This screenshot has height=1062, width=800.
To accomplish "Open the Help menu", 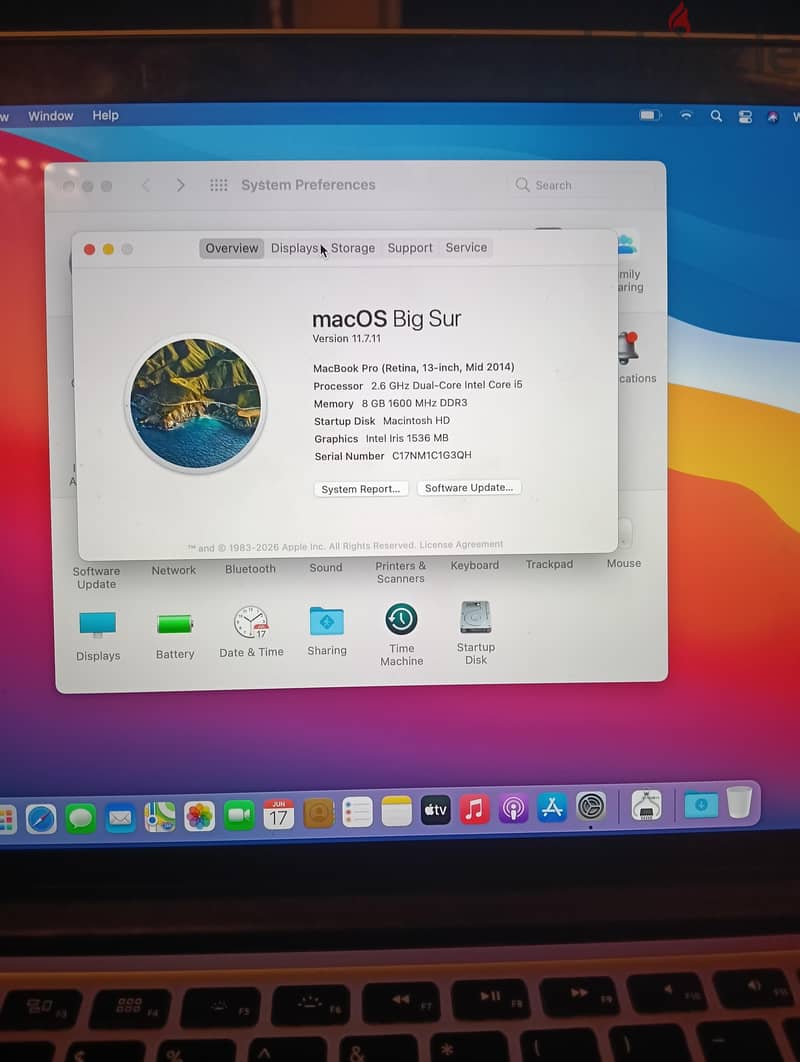I will point(106,115).
